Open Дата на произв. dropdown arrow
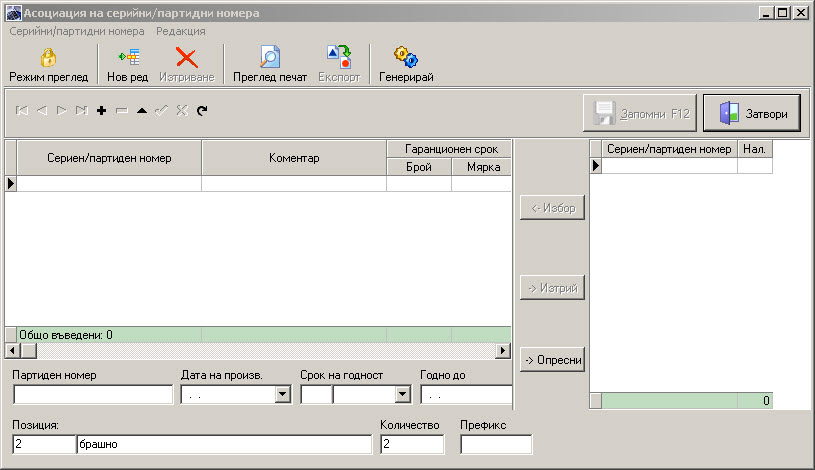 pyautogui.click(x=283, y=394)
